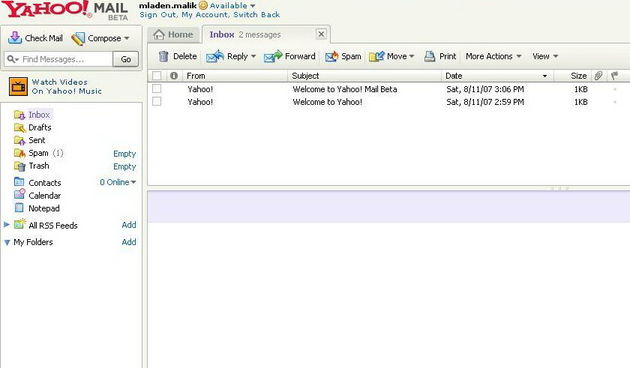Click the attachment paperclip column icon
630x368 pixels.
(x=598, y=76)
